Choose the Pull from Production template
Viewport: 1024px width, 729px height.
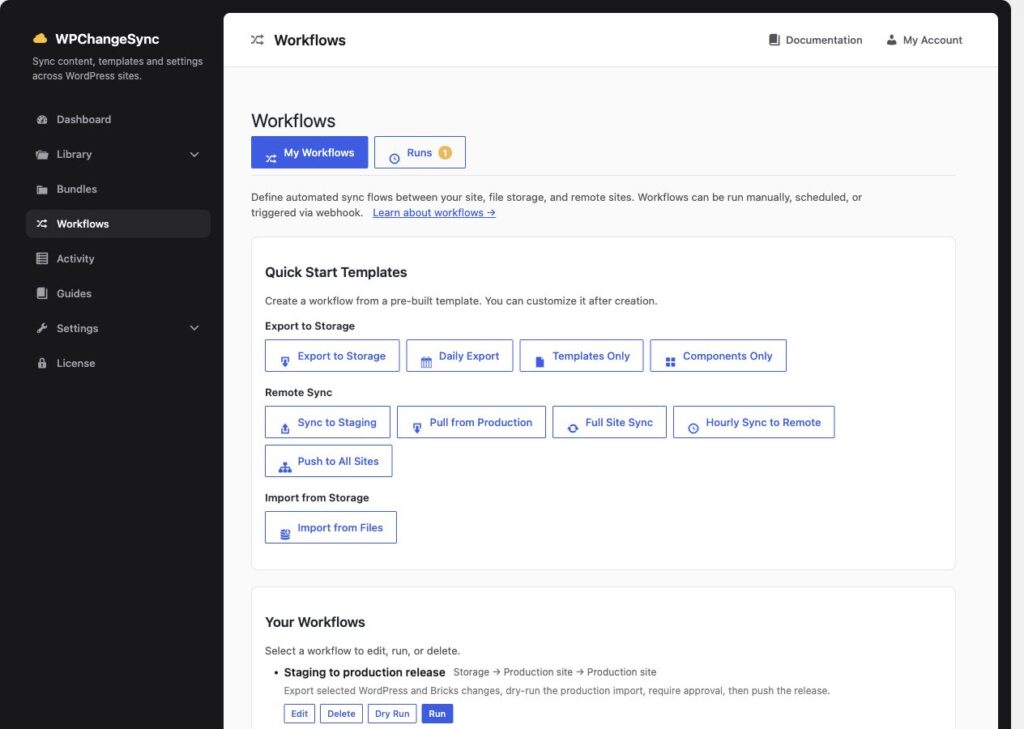tap(472, 422)
